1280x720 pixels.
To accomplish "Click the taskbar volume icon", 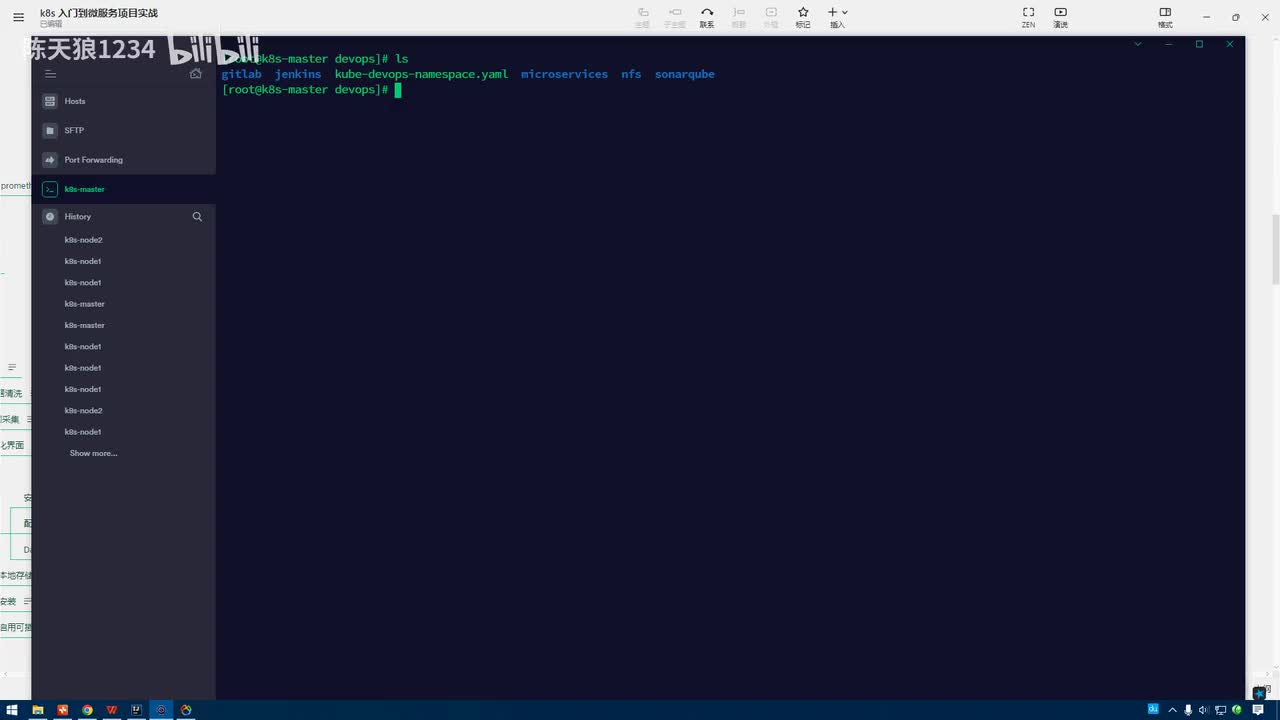I will 1203,710.
